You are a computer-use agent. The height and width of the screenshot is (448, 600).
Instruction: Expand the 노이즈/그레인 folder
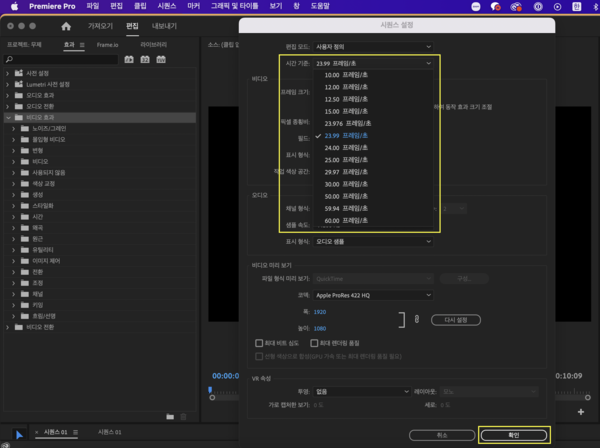point(14,129)
